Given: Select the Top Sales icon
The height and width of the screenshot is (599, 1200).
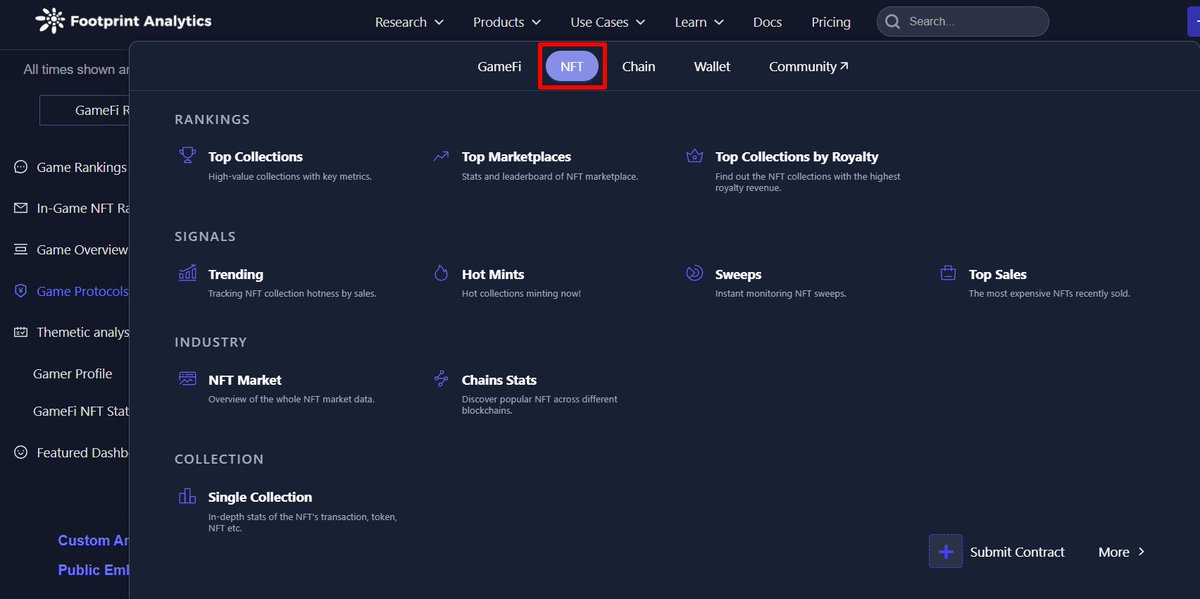Looking at the screenshot, I should pyautogui.click(x=948, y=272).
